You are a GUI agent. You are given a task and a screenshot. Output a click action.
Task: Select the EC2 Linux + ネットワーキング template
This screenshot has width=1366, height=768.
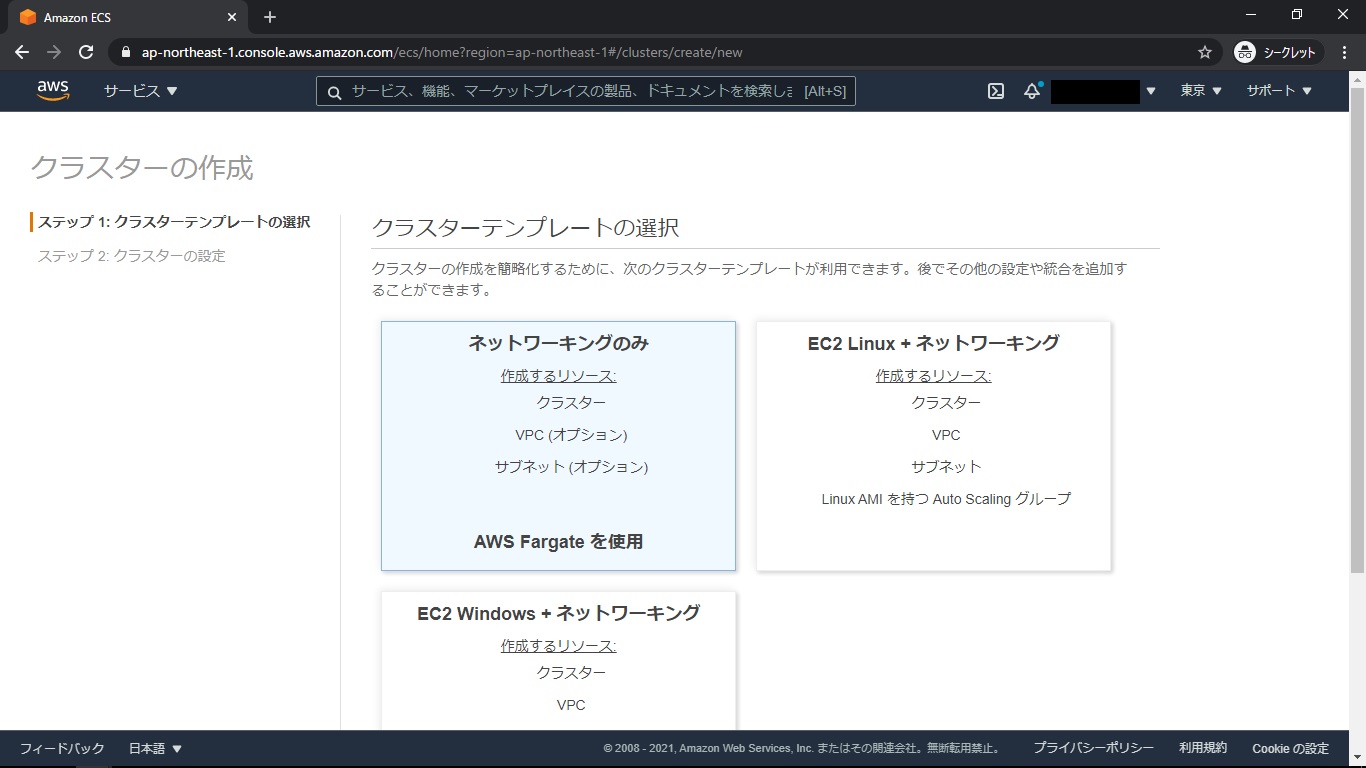[x=933, y=445]
